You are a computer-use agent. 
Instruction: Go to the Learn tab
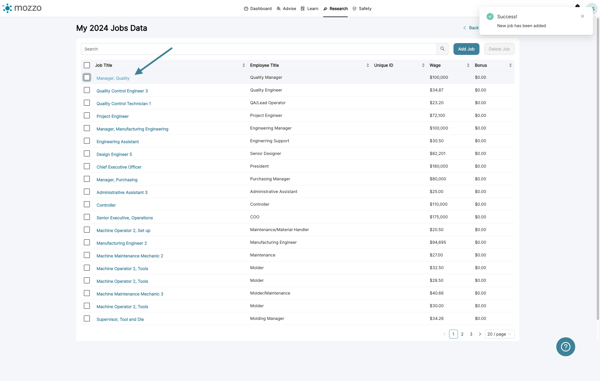pos(309,8)
